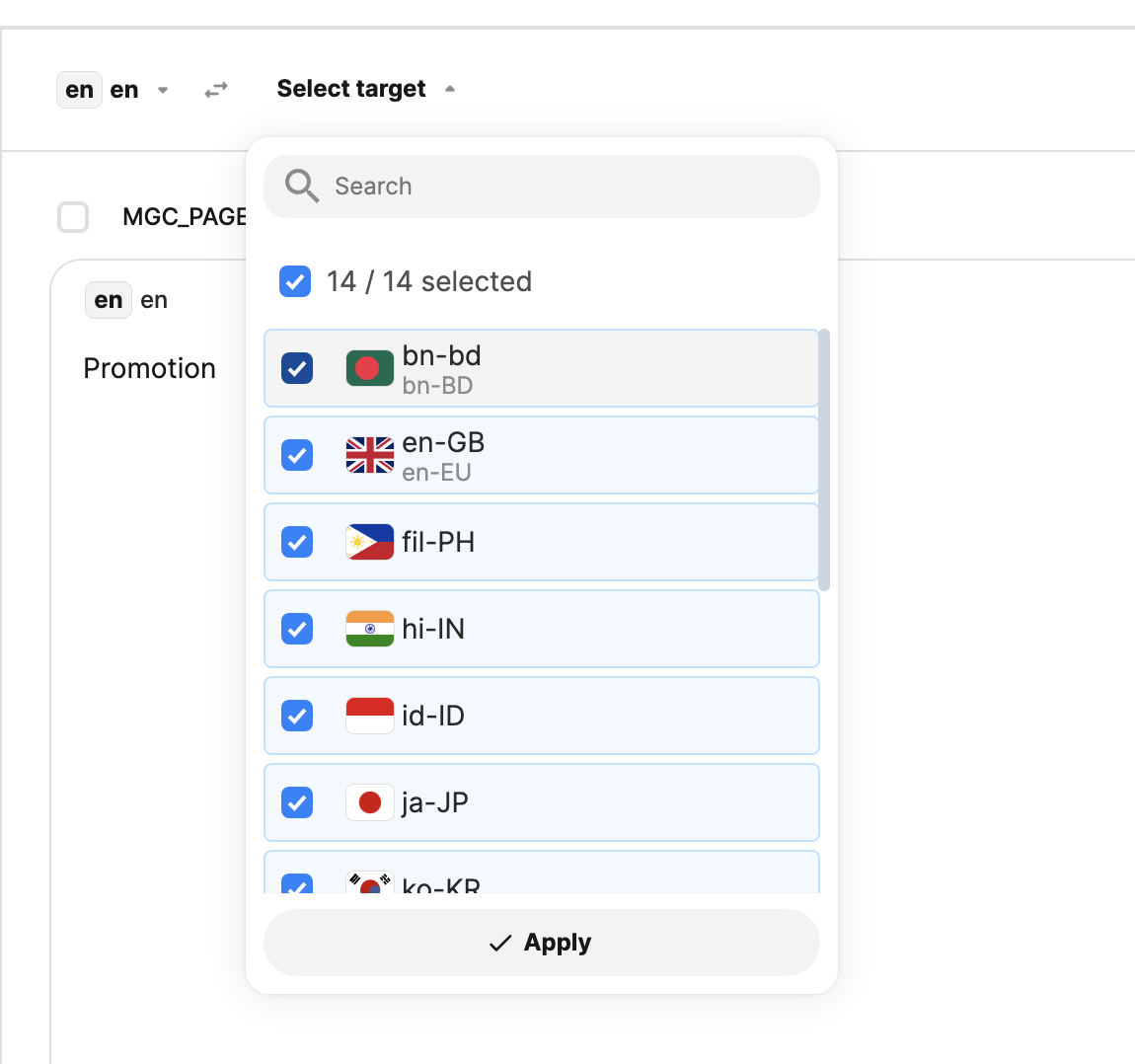Collapse the Select target dropdown
The width and height of the screenshot is (1135, 1064).
click(x=365, y=89)
